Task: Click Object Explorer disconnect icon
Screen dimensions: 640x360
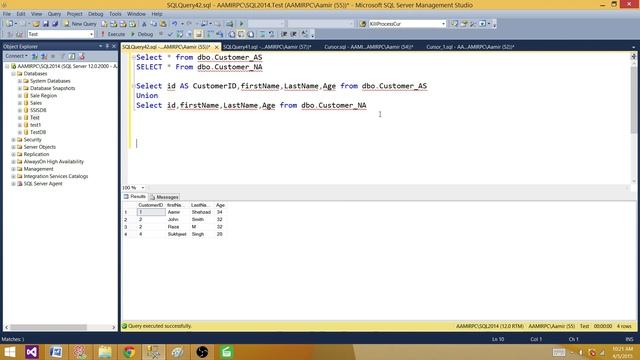Action: 44,56
